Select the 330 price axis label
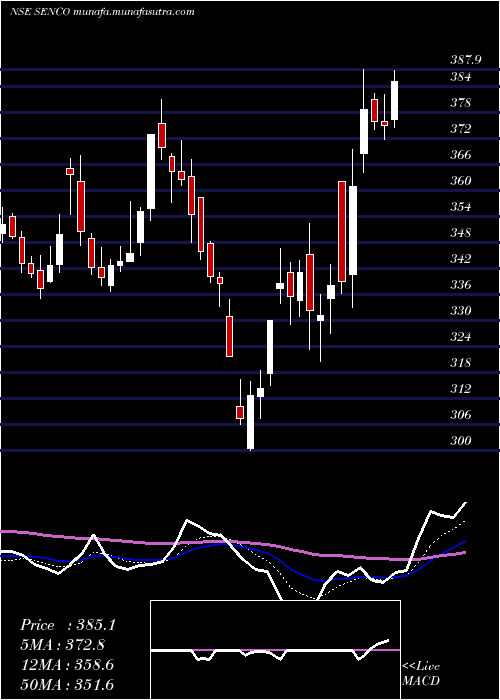The image size is (500, 700). [461, 311]
